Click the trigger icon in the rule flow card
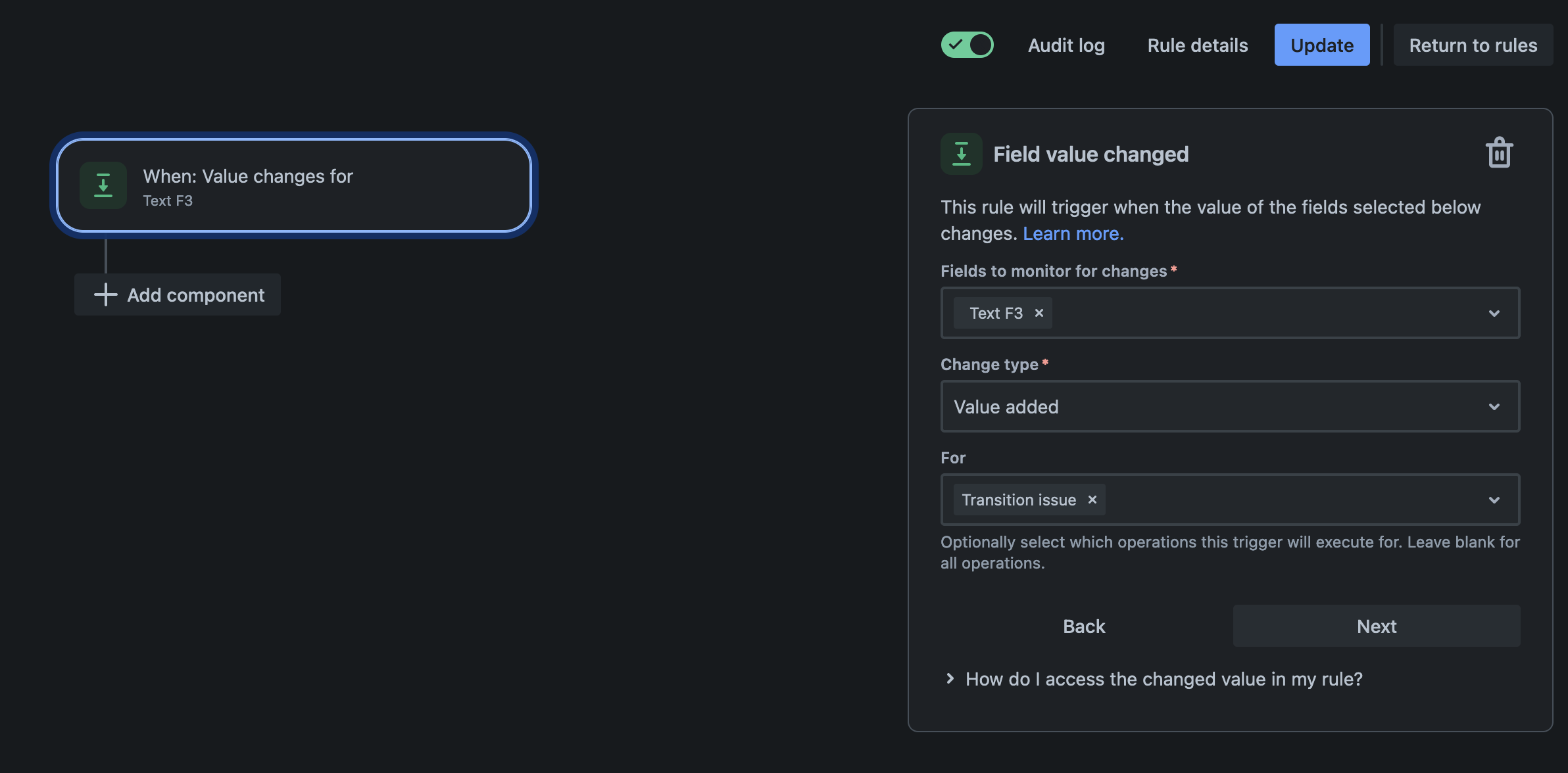1568x773 pixels. (103, 185)
